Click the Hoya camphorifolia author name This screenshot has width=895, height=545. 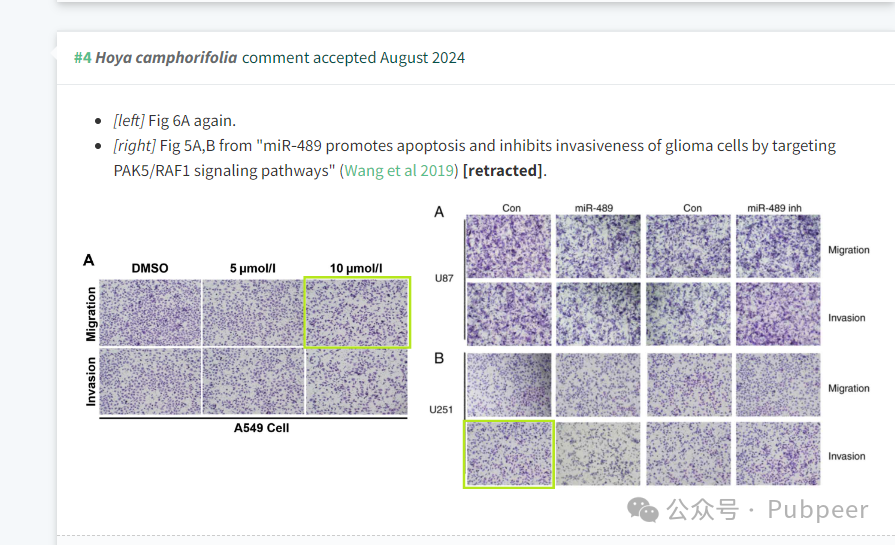tap(166, 58)
